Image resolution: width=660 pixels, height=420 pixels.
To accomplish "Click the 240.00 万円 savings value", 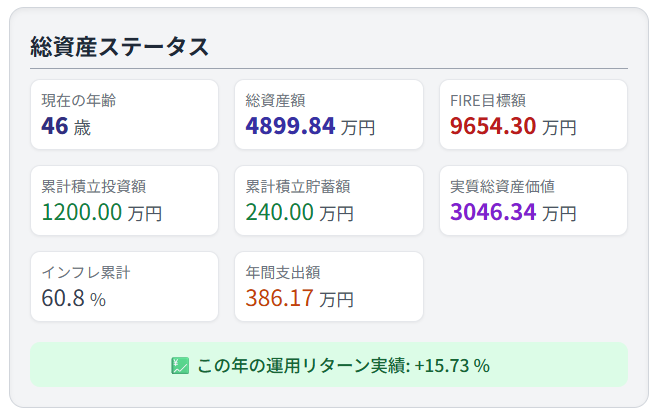I will (x=300, y=212).
